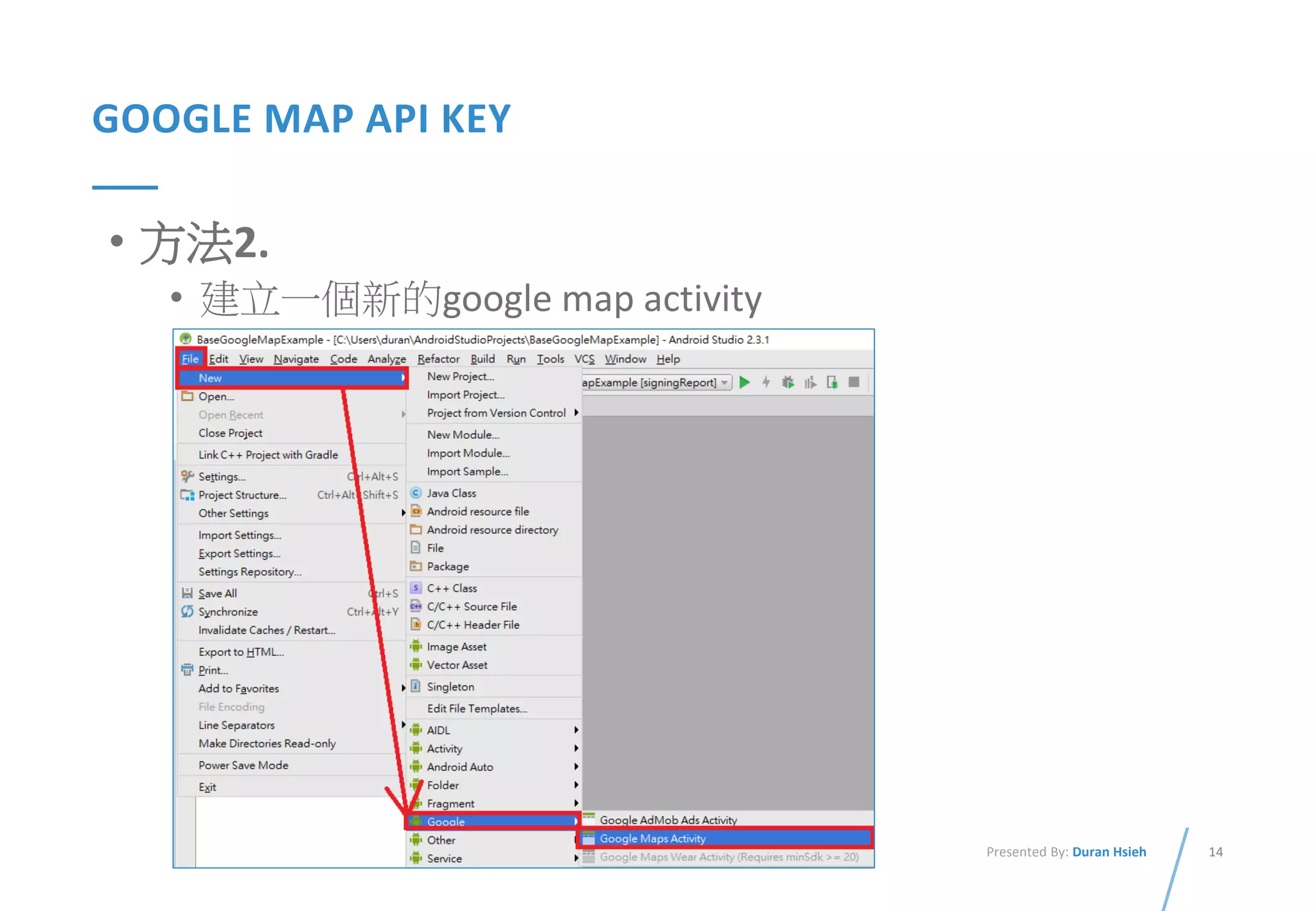
Task: Click the Package folder icon
Action: (416, 566)
